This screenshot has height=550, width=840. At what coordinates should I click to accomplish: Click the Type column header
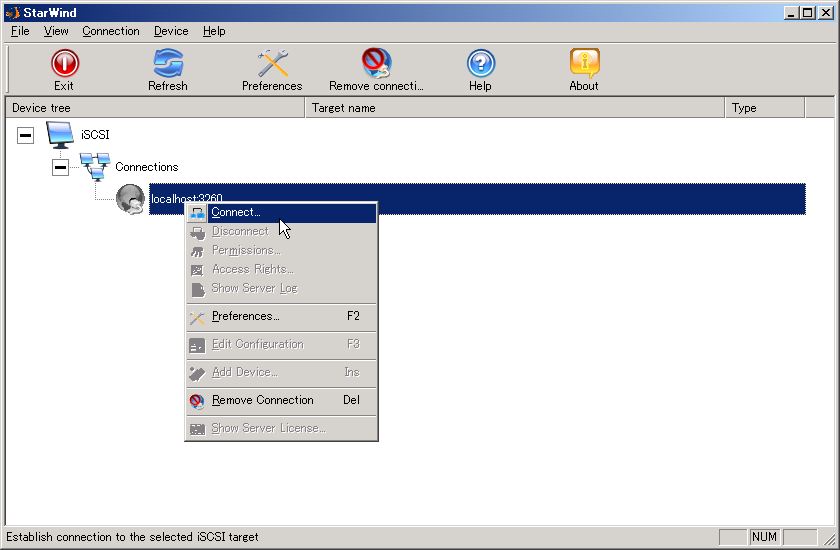point(765,108)
